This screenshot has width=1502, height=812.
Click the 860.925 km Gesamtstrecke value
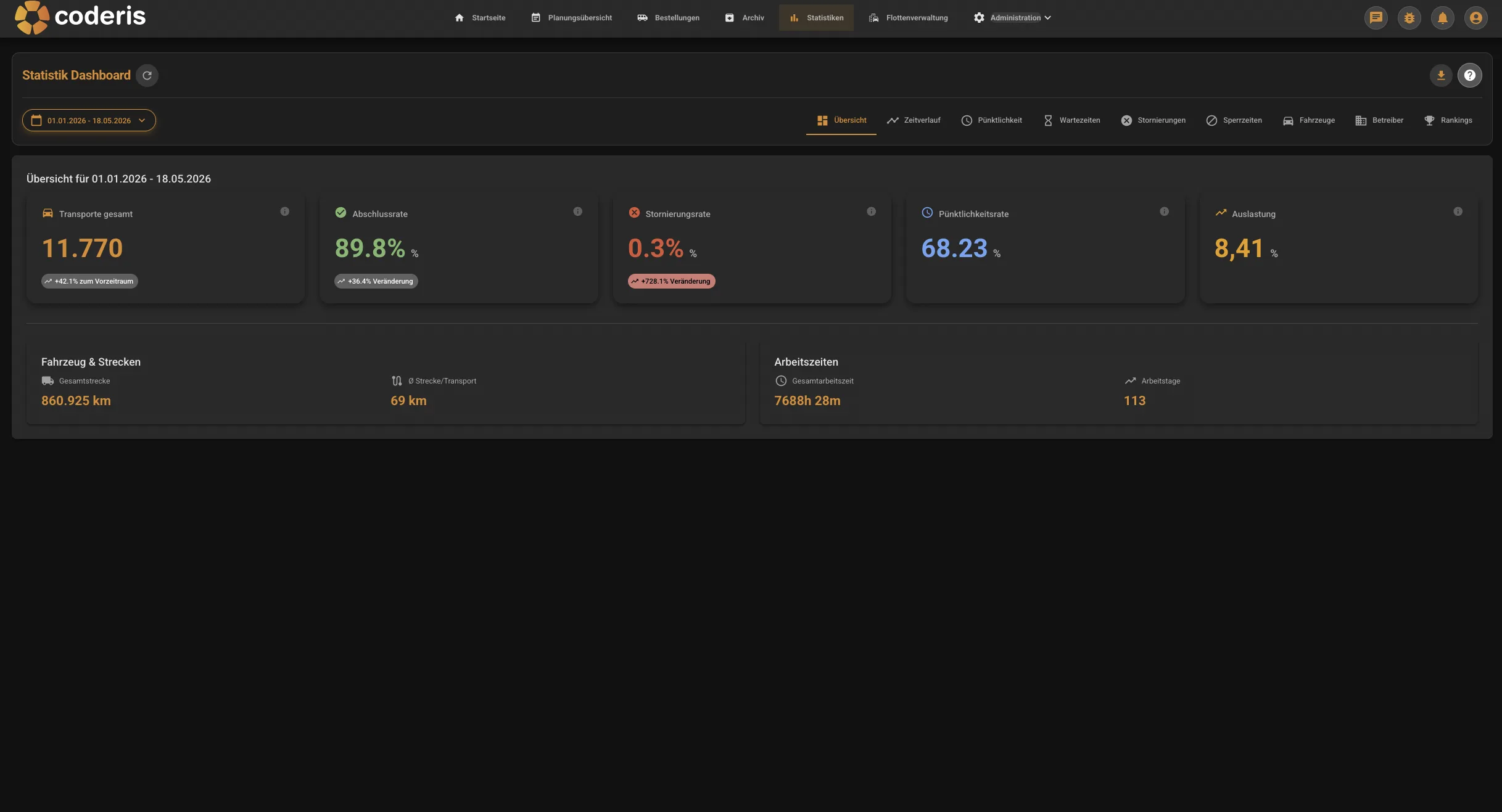pyautogui.click(x=76, y=401)
